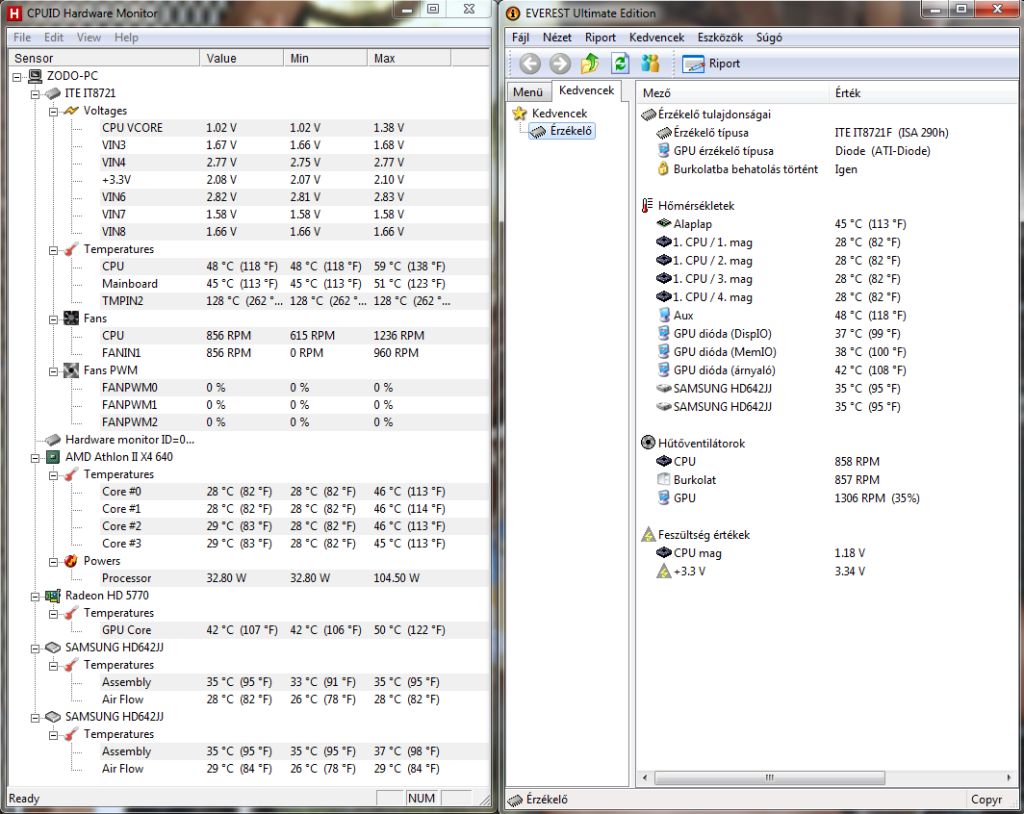Click the thermometer icon beside Hőmérsékletek
Image resolution: width=1024 pixels, height=814 pixels.
647,206
